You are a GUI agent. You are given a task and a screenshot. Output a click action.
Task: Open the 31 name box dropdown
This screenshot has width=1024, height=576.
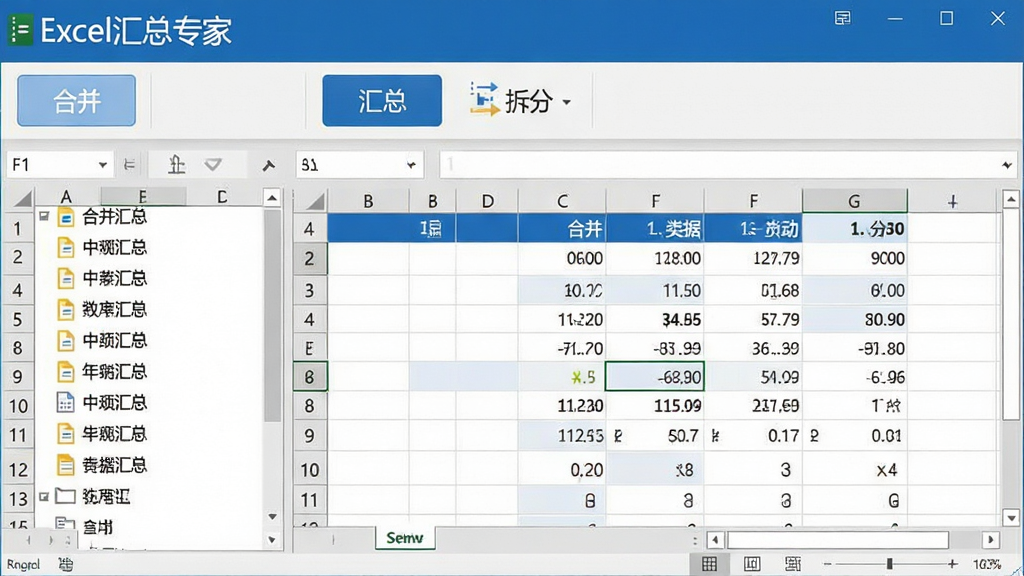(411, 165)
